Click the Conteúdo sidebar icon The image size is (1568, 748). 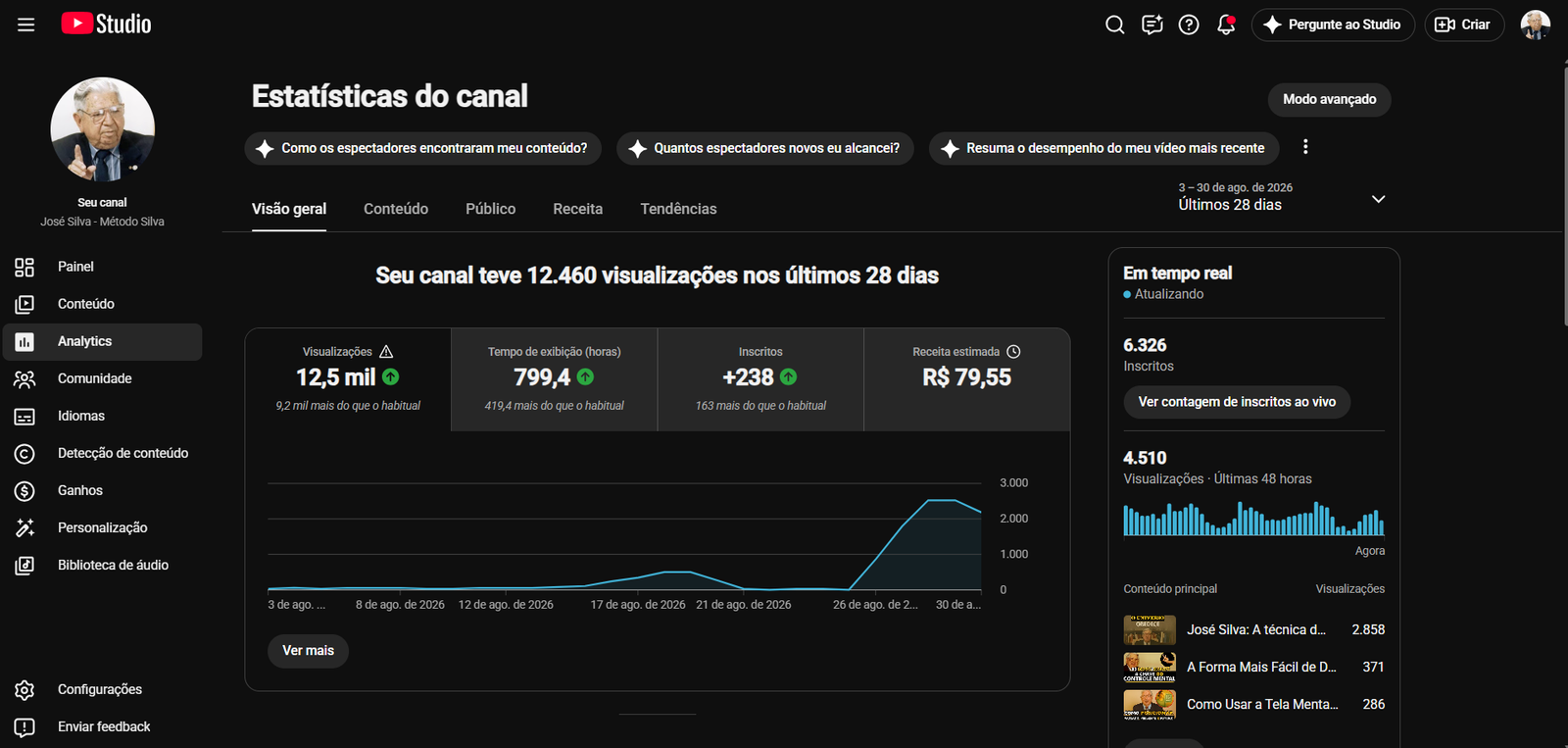click(x=24, y=304)
